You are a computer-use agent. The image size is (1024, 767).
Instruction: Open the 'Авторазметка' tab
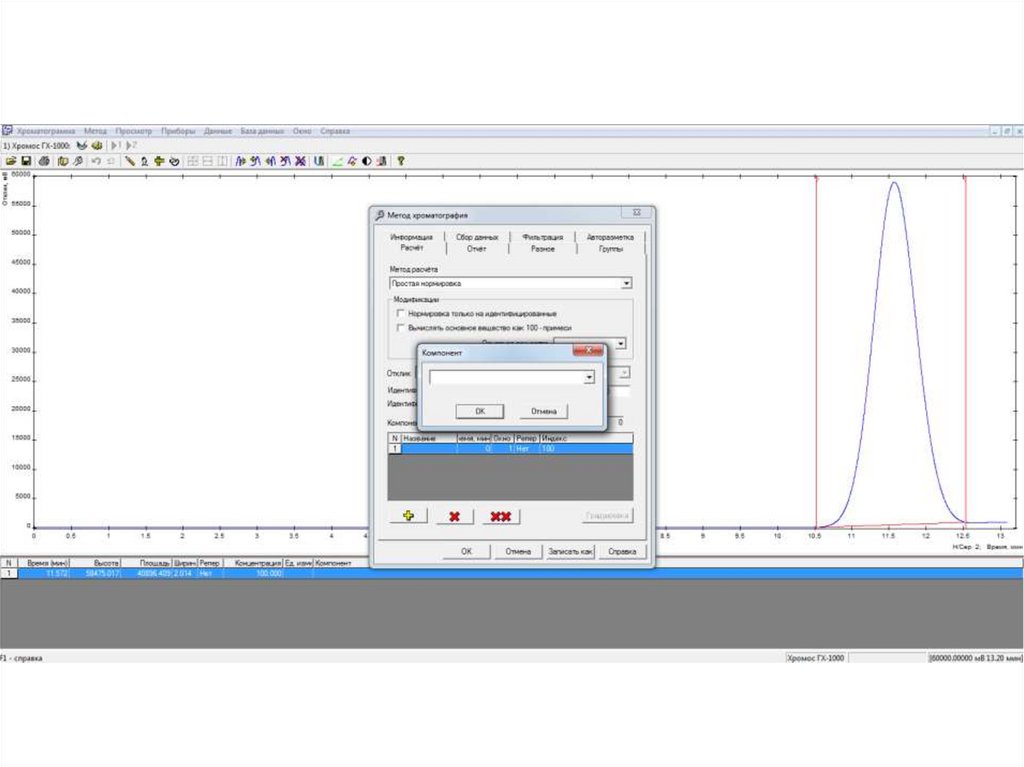click(610, 237)
